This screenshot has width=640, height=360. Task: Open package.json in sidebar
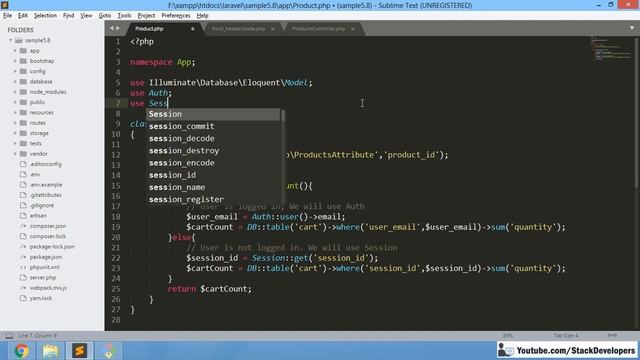(46, 257)
